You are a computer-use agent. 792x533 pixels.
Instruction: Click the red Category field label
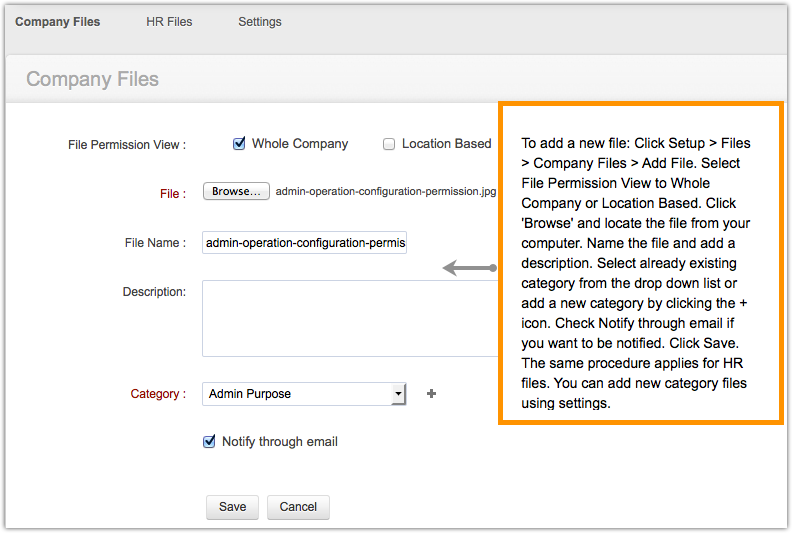[158, 394]
